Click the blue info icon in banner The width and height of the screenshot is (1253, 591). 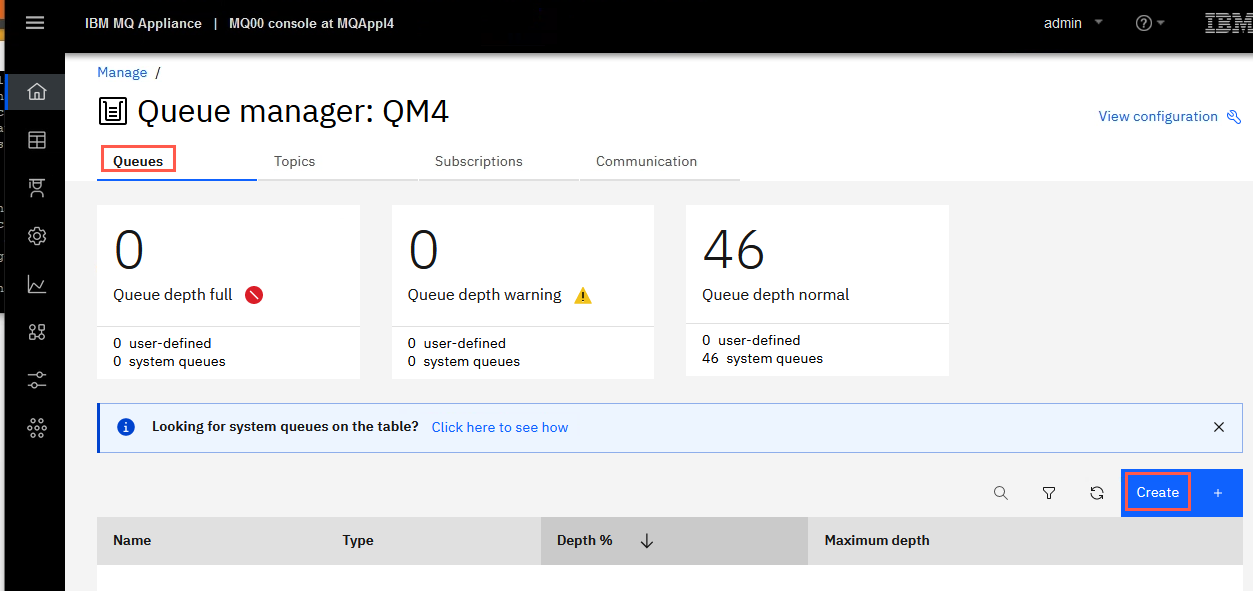pos(126,427)
